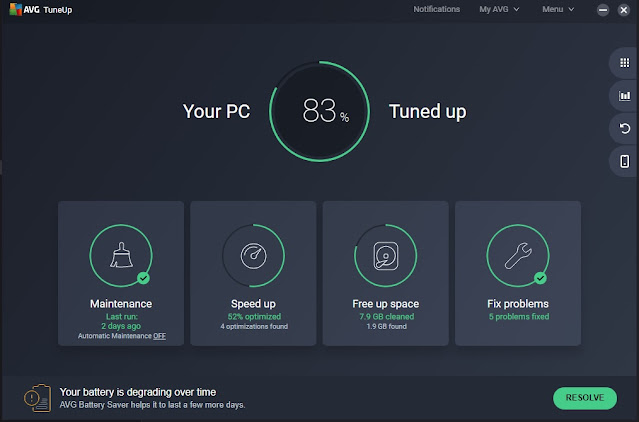Viewport: 639px width, 422px height.
Task: Click the '7.9 GB cleaned' text
Action: (x=386, y=316)
